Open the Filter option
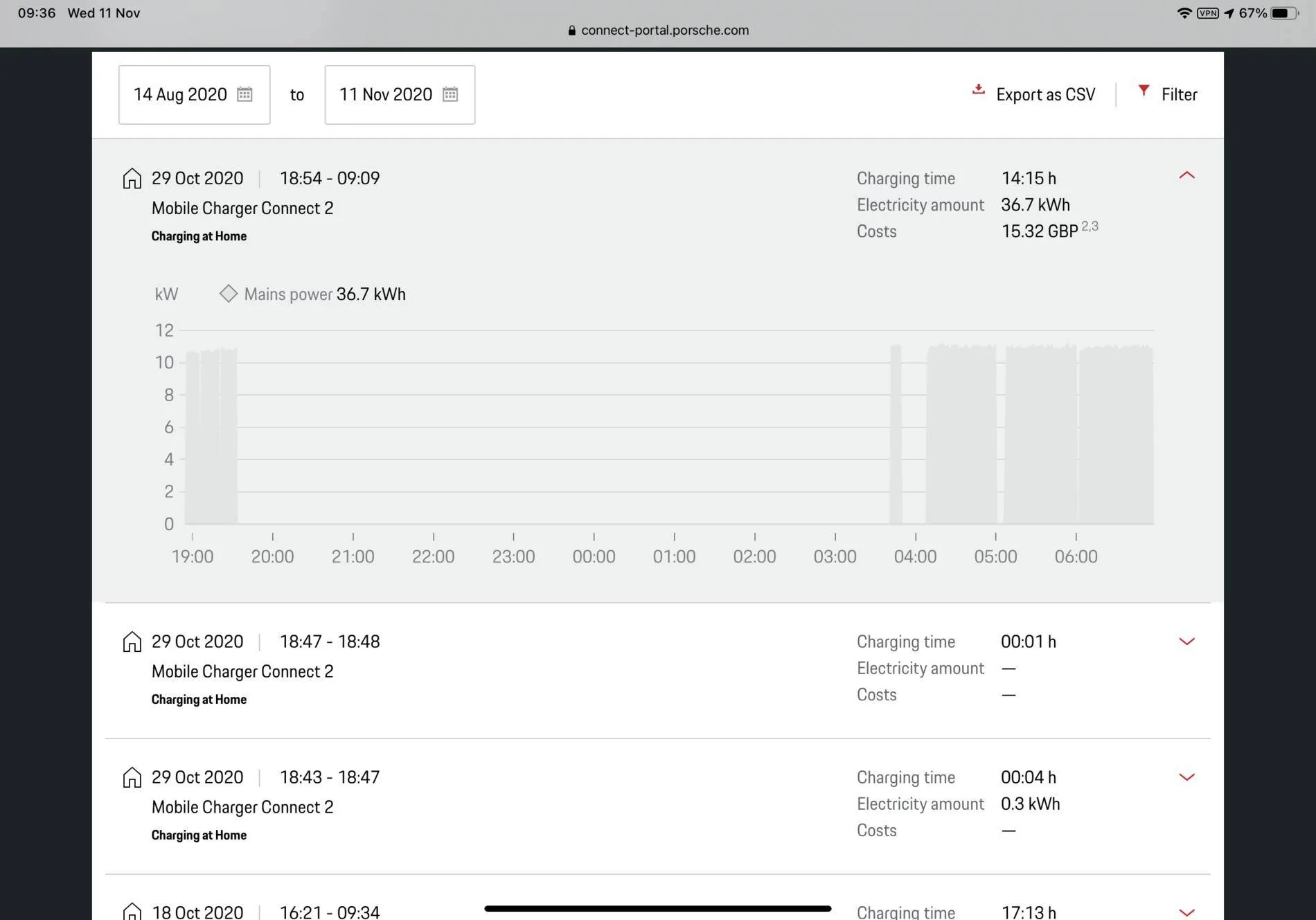 click(1179, 95)
